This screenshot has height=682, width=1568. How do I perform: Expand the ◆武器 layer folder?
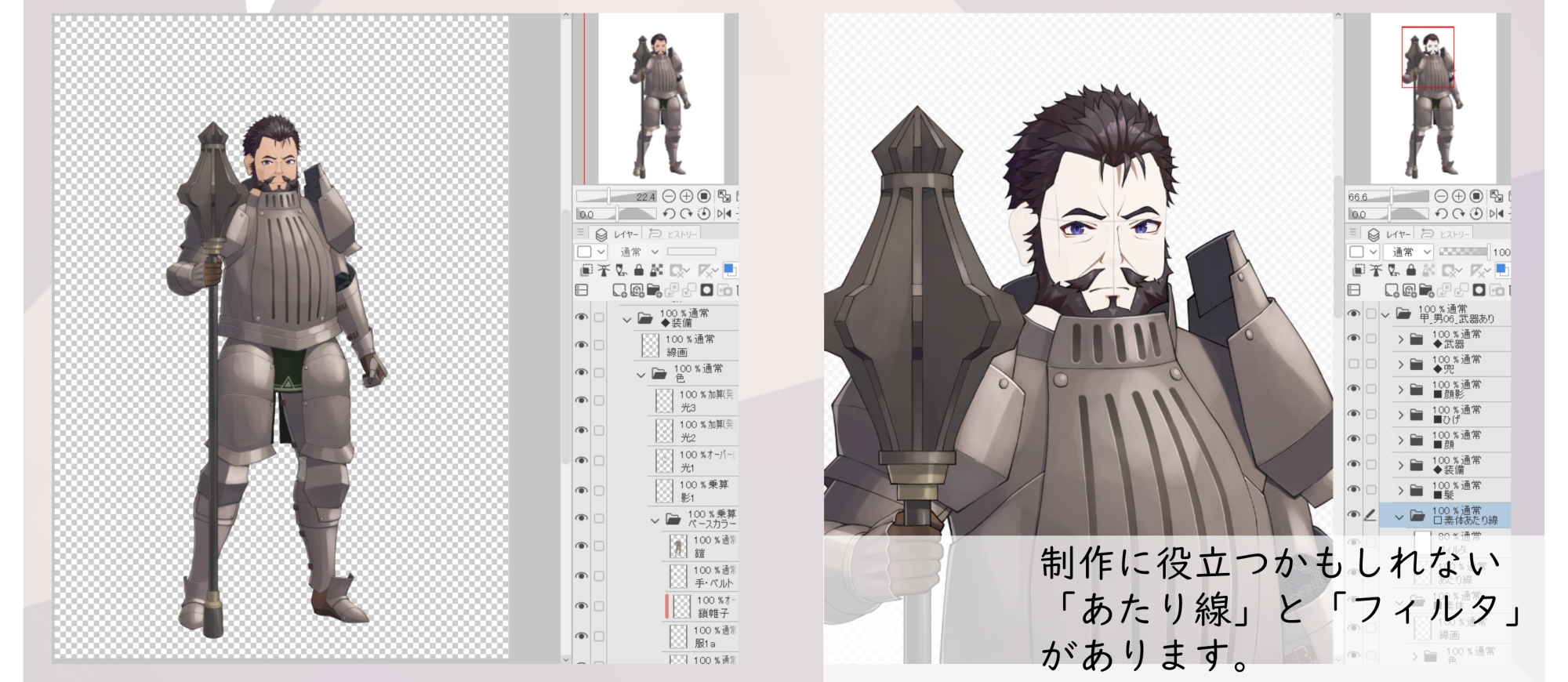pyautogui.click(x=1400, y=339)
